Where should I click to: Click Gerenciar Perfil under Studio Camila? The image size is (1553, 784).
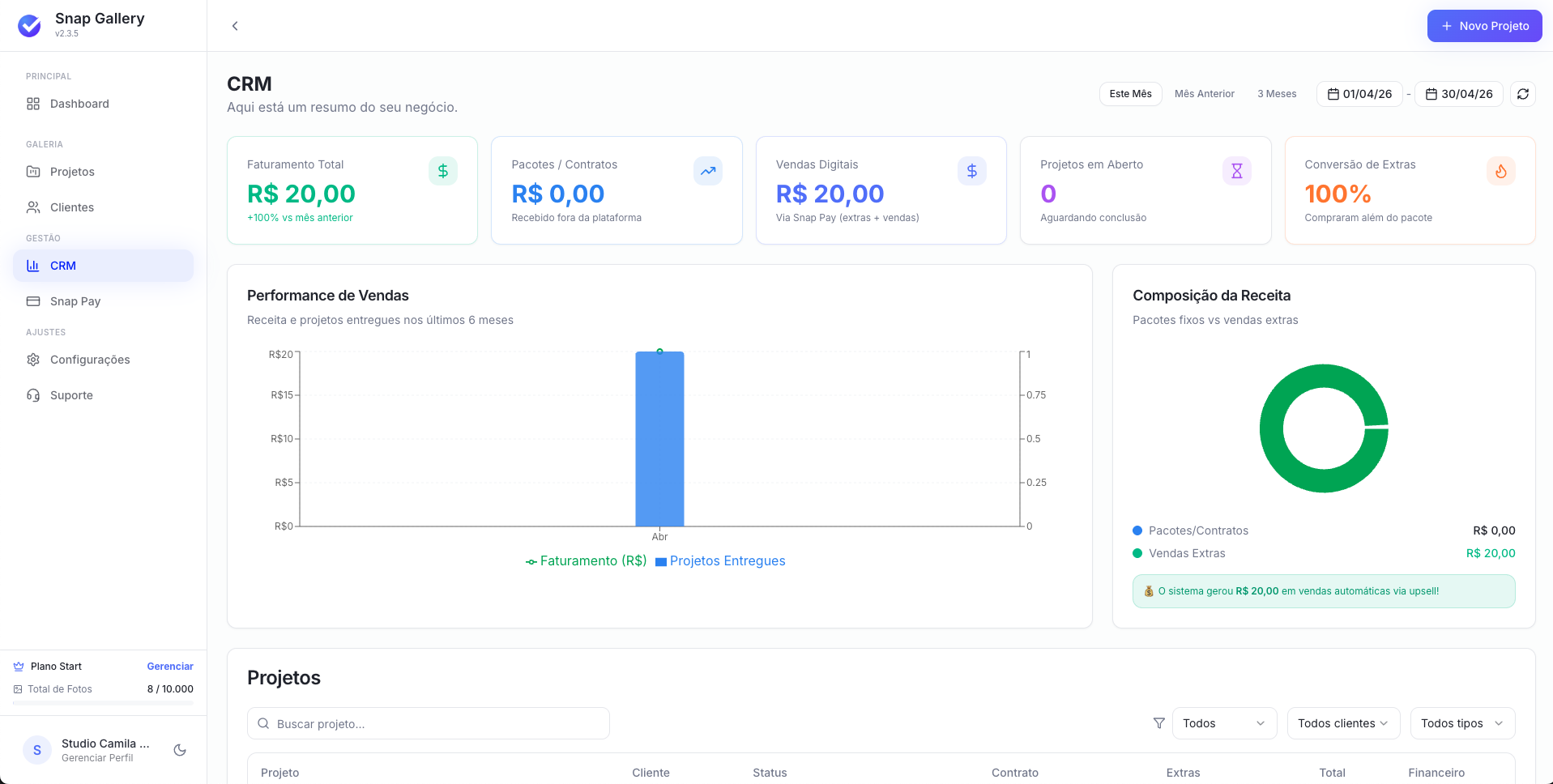click(x=97, y=758)
